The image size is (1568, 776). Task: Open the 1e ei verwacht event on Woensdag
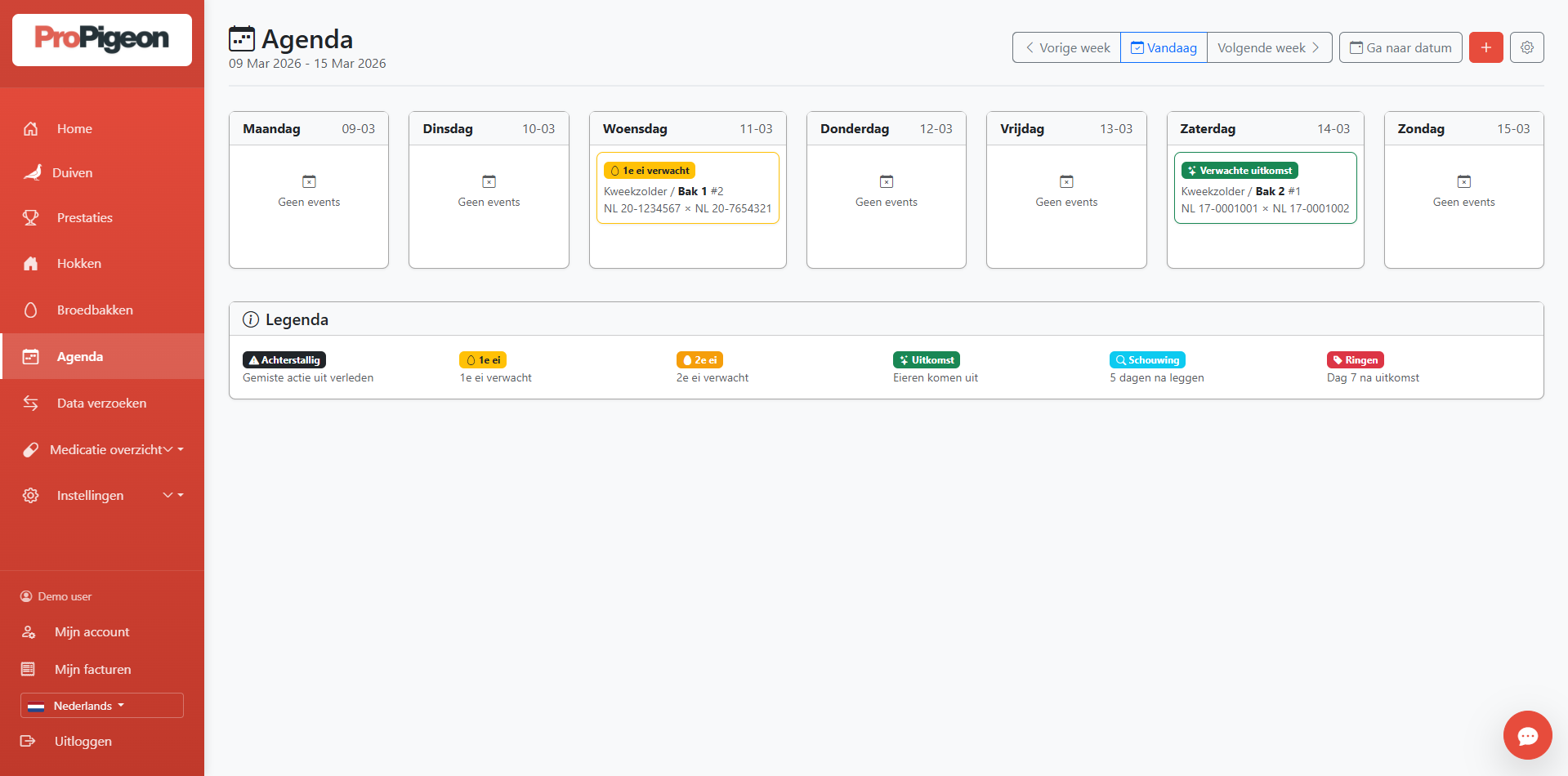pyautogui.click(x=687, y=189)
